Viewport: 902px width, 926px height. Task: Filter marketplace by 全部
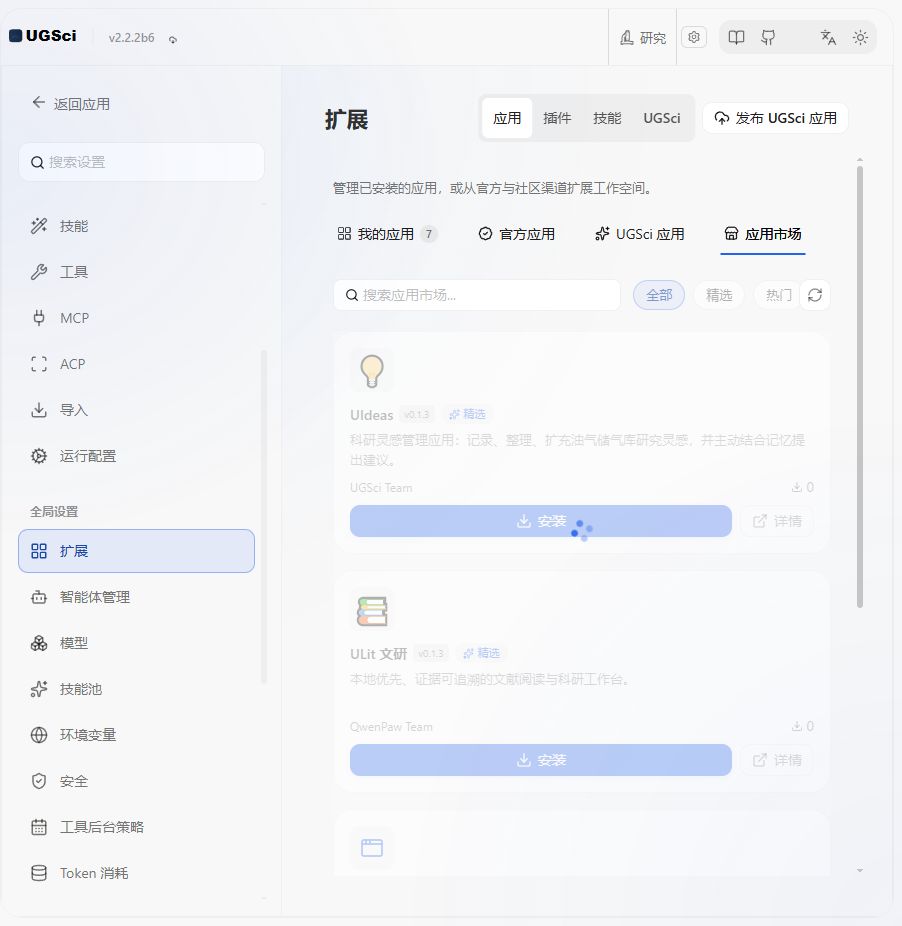659,295
